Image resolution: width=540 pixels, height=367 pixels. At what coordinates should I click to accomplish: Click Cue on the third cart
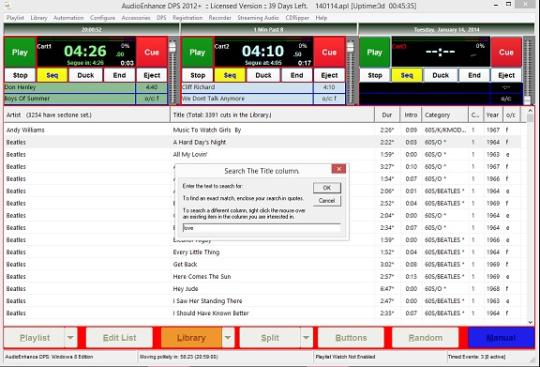[x=506, y=52]
